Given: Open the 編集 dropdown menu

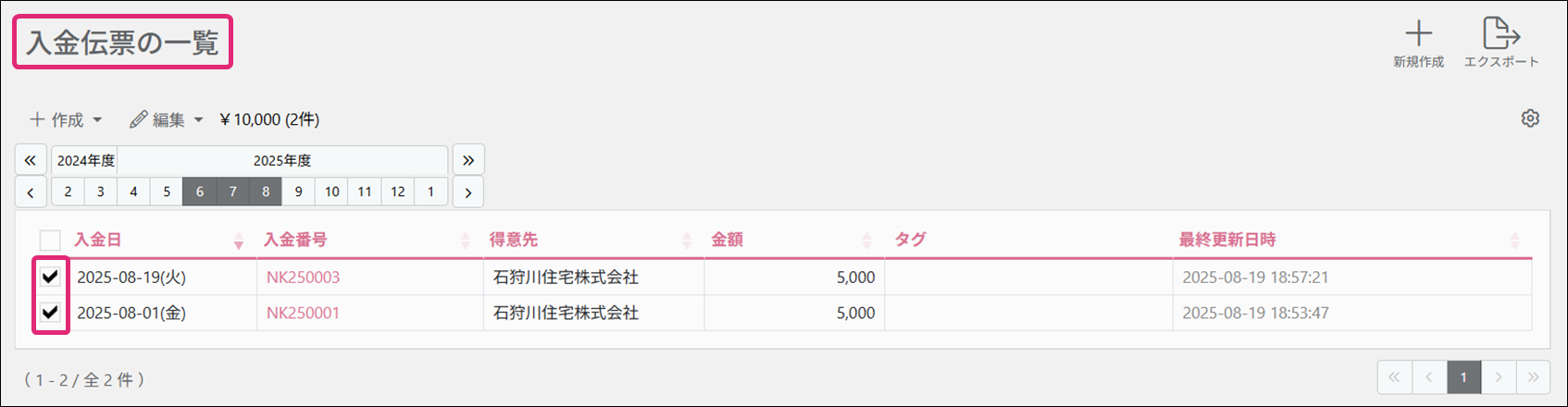Looking at the screenshot, I should pyautogui.click(x=167, y=119).
